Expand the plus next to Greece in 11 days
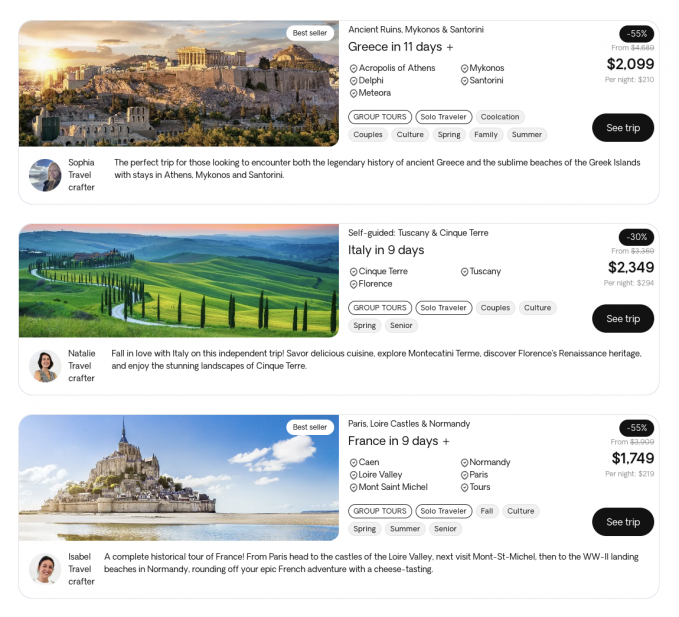This screenshot has height=617, width=679. [x=449, y=47]
